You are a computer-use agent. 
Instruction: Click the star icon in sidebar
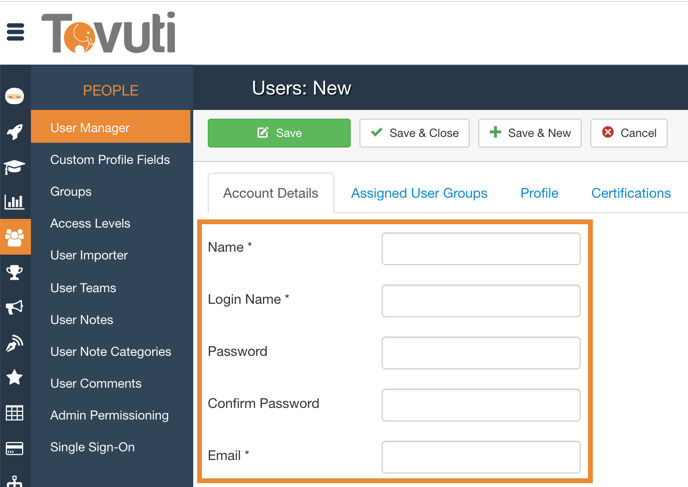(x=15, y=378)
